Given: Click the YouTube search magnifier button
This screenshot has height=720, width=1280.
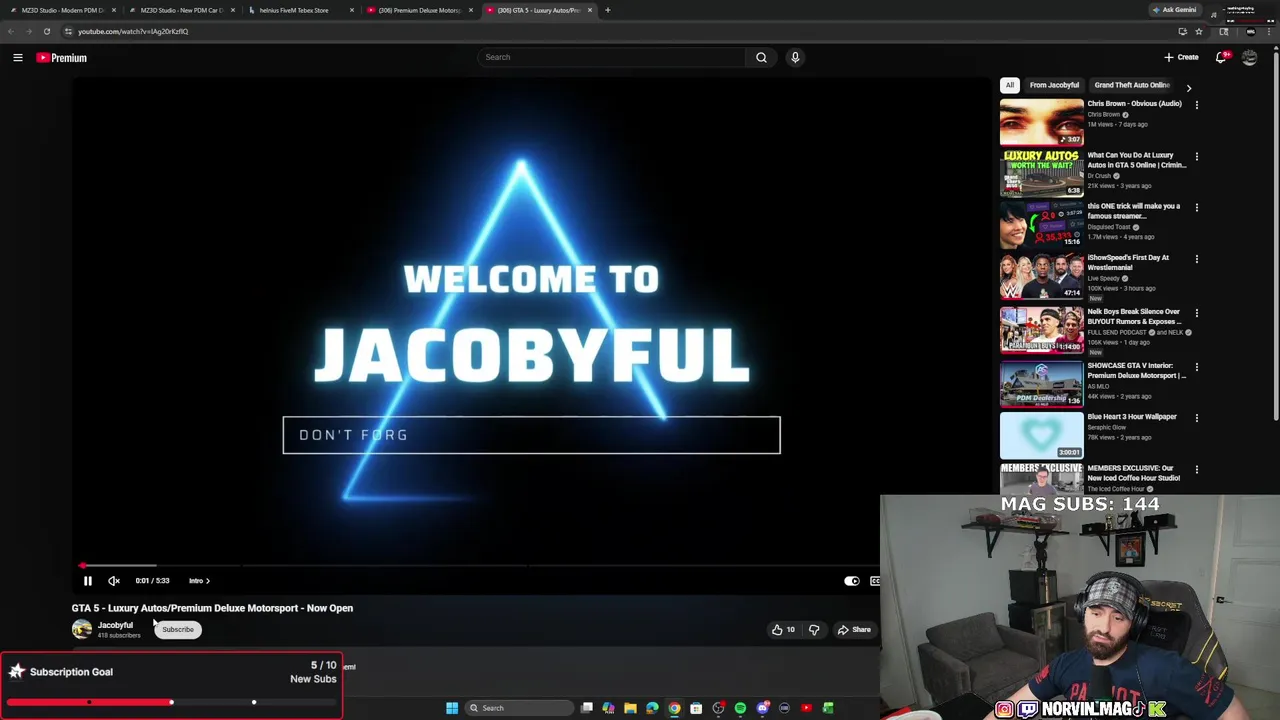Looking at the screenshot, I should pos(761,57).
